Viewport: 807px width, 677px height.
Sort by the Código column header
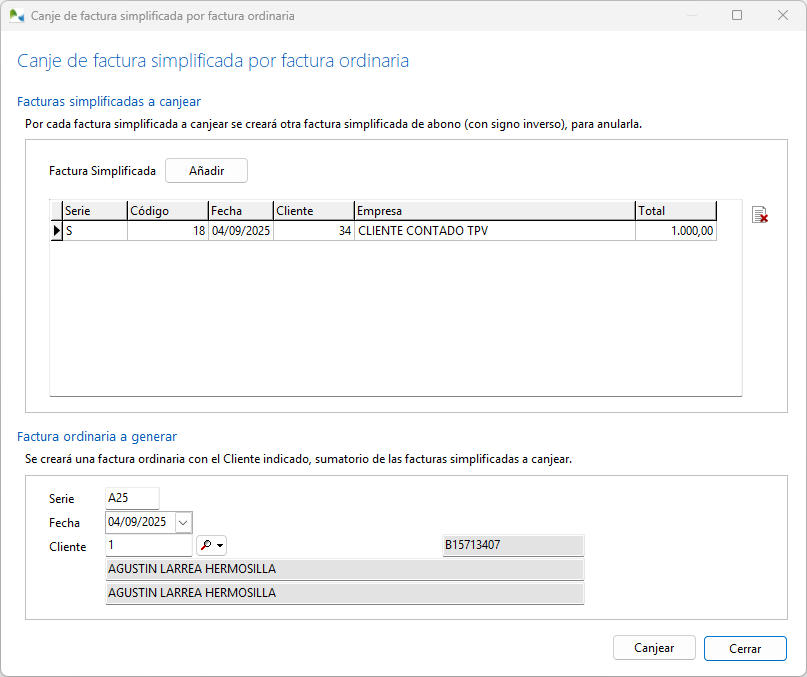tap(167, 211)
